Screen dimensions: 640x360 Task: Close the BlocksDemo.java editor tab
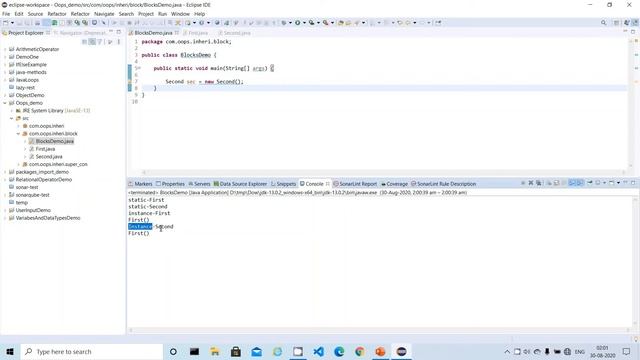click(177, 33)
